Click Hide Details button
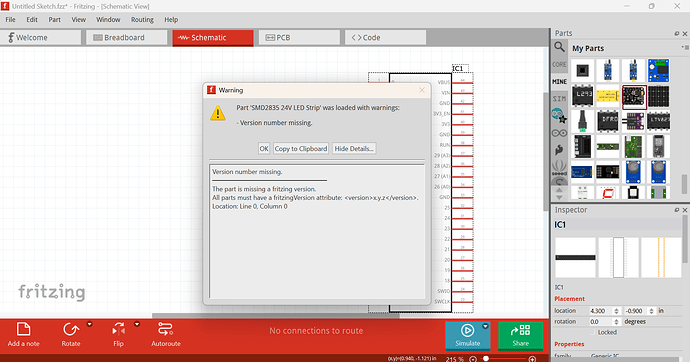The image size is (690, 362). pos(354,149)
